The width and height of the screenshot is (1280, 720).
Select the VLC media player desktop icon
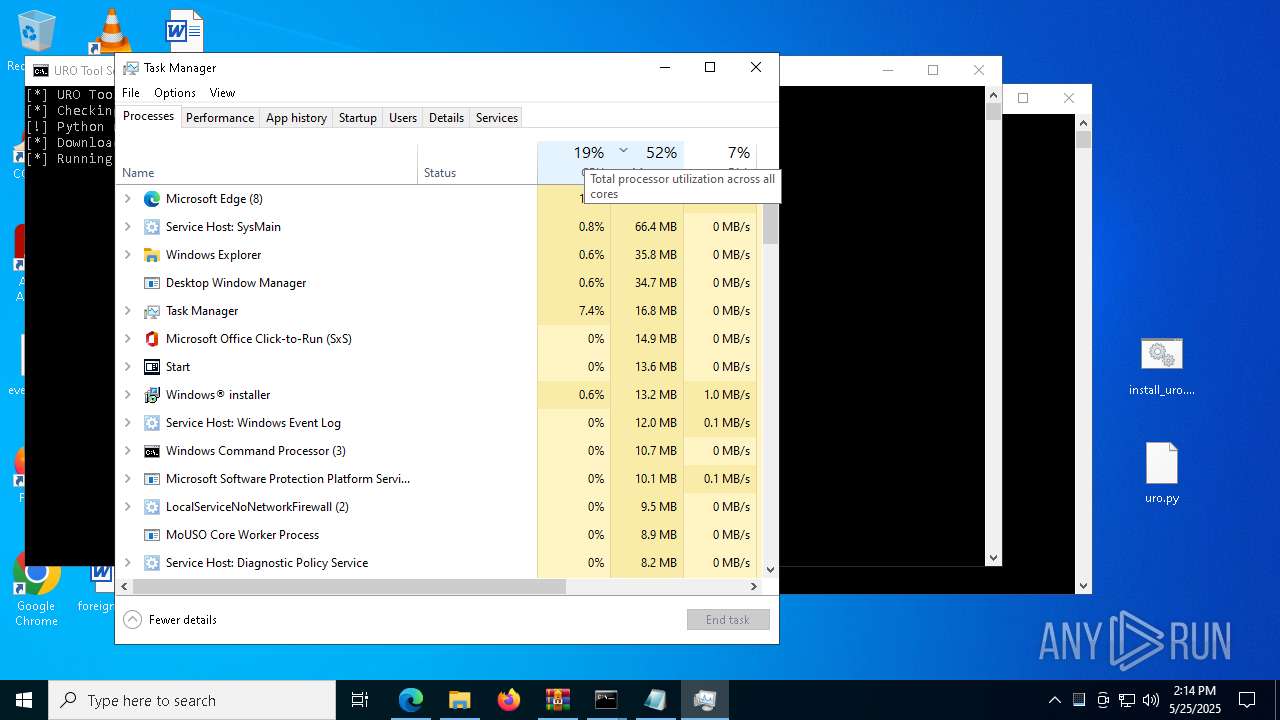[111, 30]
